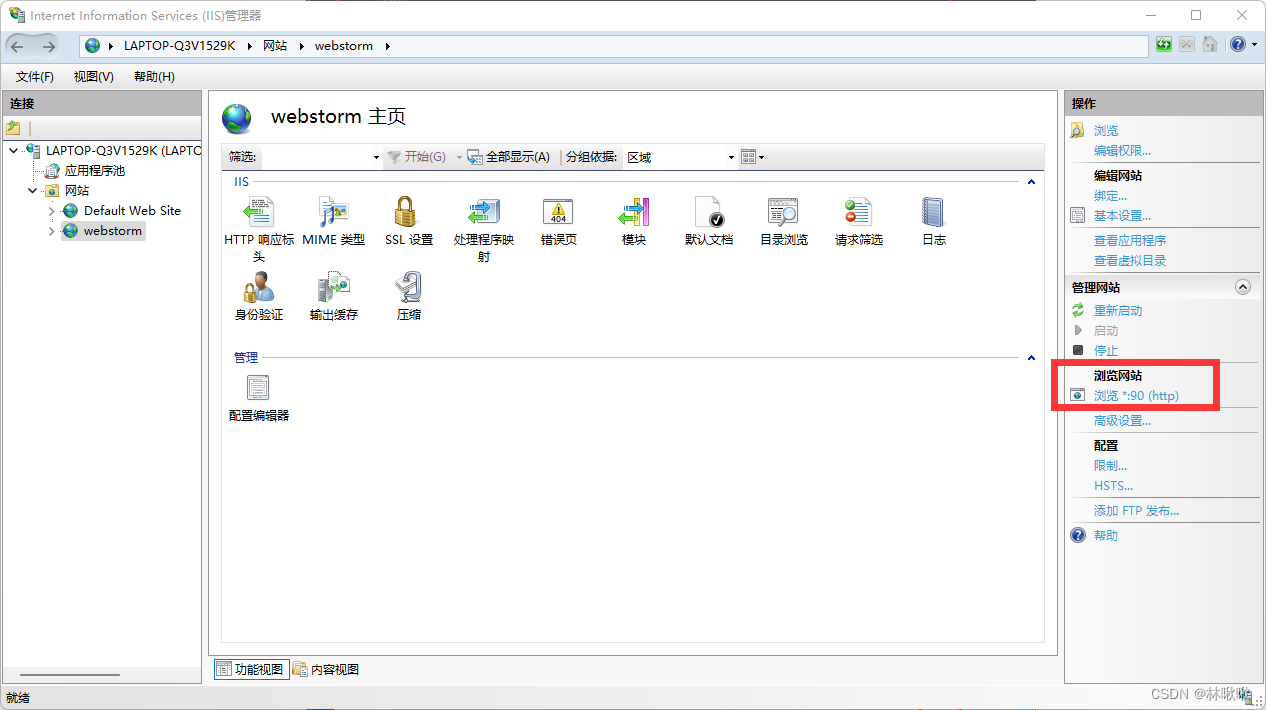Click the home icon in address bar
This screenshot has width=1266, height=710.
point(1210,45)
